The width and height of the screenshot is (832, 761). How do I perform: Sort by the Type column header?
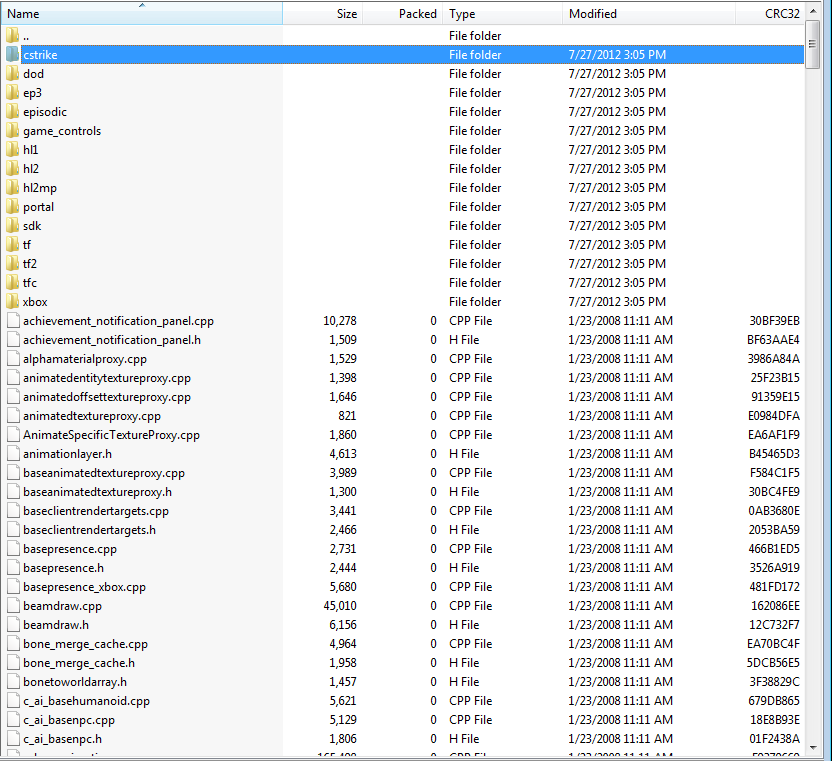coord(502,14)
